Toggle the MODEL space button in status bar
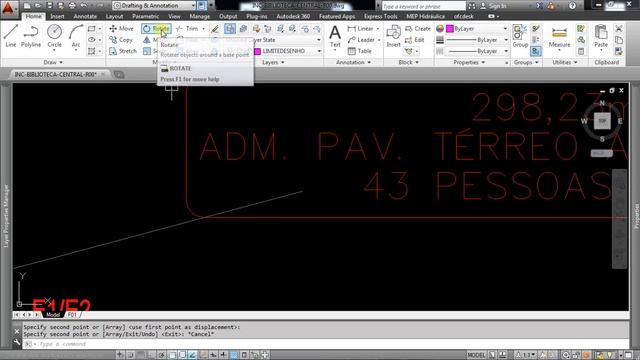The image size is (640, 360). tap(476, 355)
